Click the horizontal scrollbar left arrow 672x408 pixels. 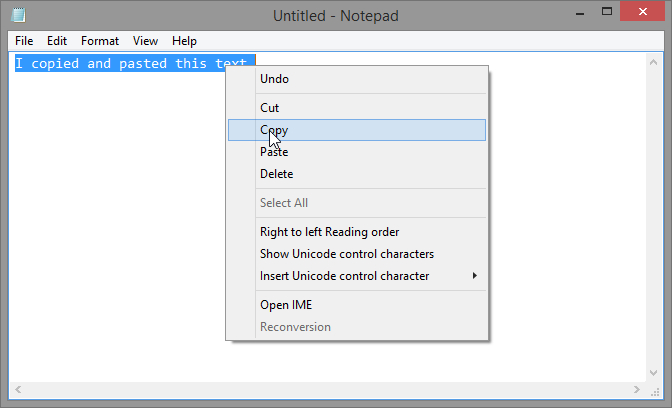click(18, 390)
